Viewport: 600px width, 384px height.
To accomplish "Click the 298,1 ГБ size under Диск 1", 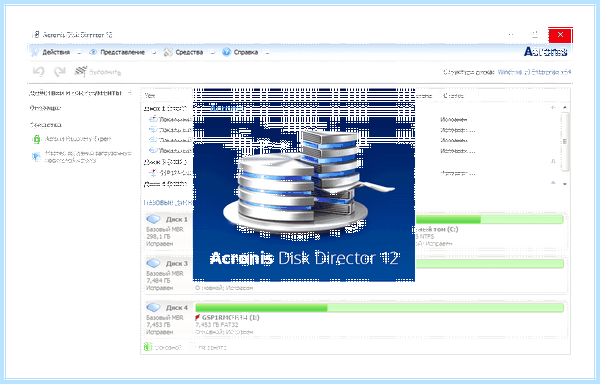I will click(x=158, y=237).
